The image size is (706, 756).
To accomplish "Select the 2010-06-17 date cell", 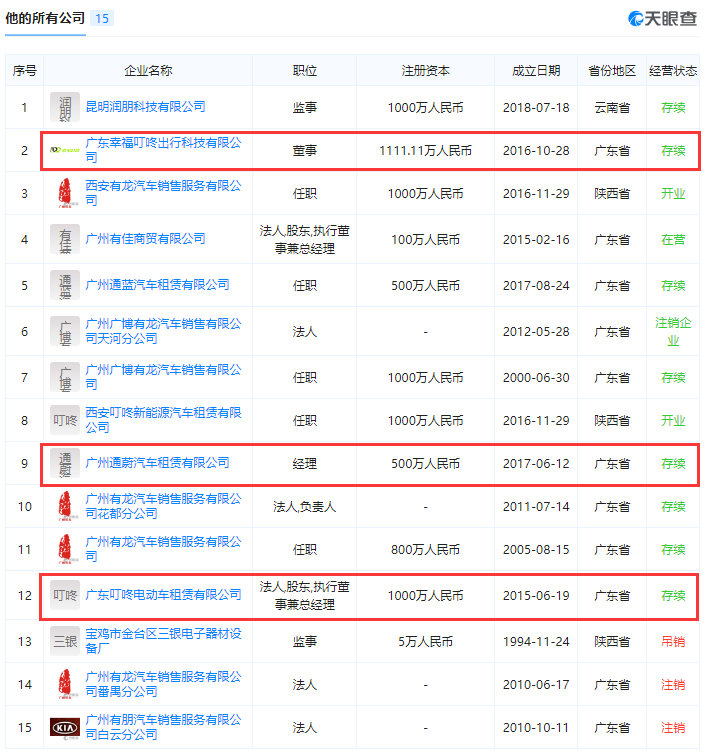I will pyautogui.click(x=536, y=685).
